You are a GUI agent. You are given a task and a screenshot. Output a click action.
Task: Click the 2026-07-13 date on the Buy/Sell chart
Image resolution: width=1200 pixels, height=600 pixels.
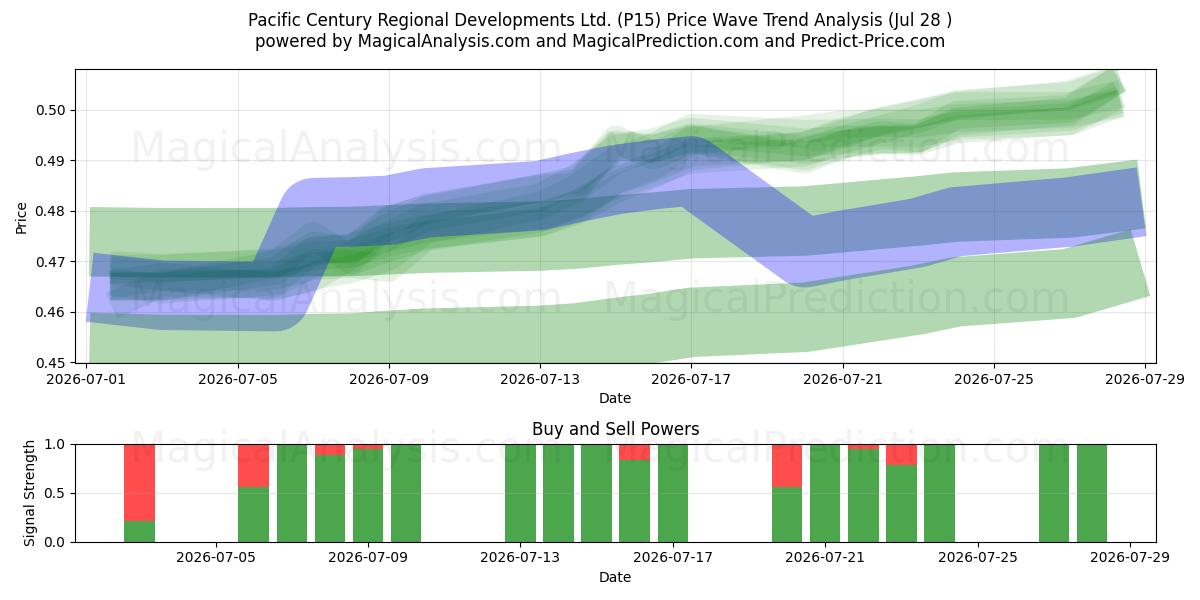pos(521,558)
